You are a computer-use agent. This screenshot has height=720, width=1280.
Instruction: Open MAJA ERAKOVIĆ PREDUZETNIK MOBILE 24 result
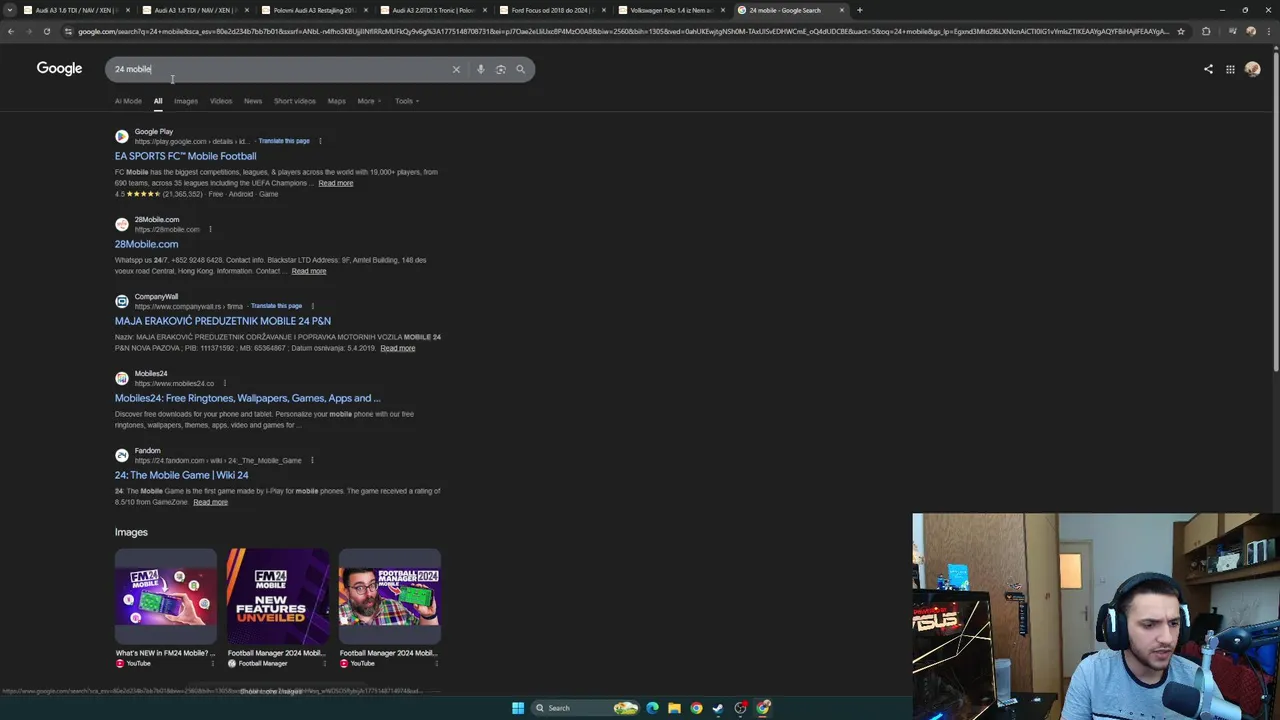click(222, 321)
